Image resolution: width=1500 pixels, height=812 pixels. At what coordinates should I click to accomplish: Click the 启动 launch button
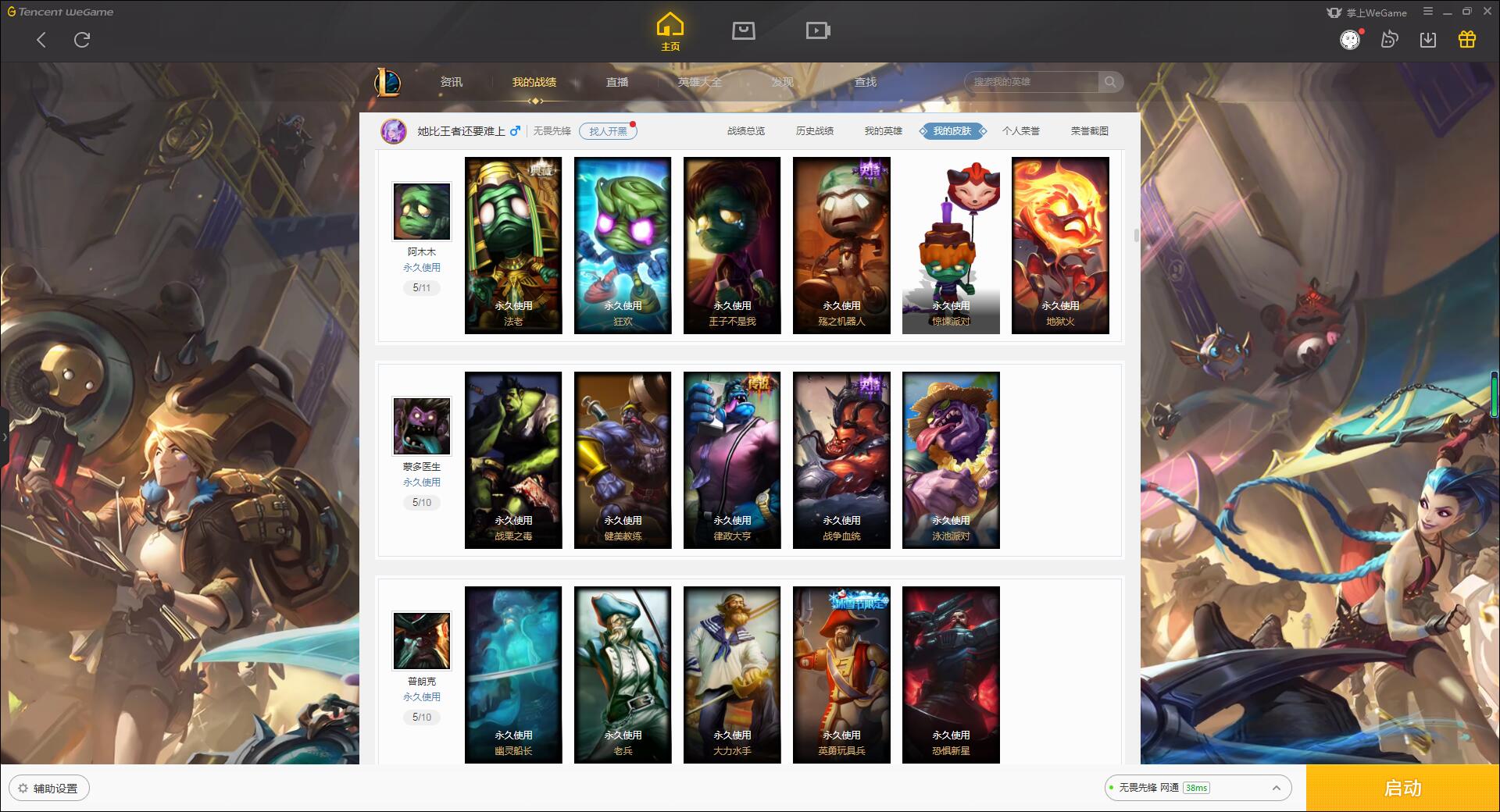click(x=1403, y=788)
